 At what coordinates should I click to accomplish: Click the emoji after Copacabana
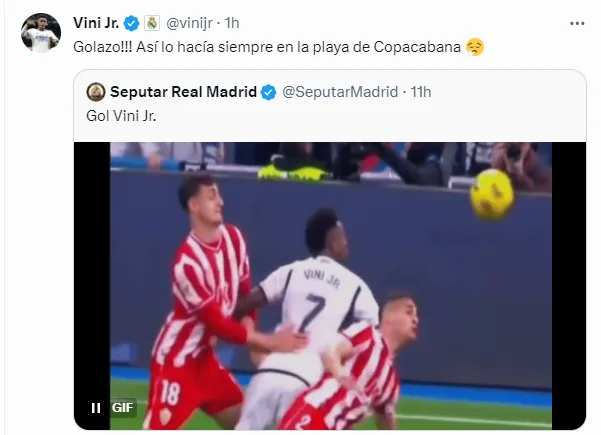click(475, 47)
